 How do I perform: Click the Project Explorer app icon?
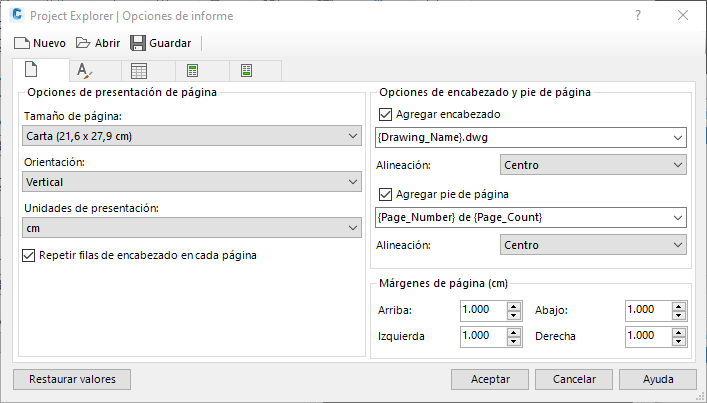pyautogui.click(x=14, y=15)
